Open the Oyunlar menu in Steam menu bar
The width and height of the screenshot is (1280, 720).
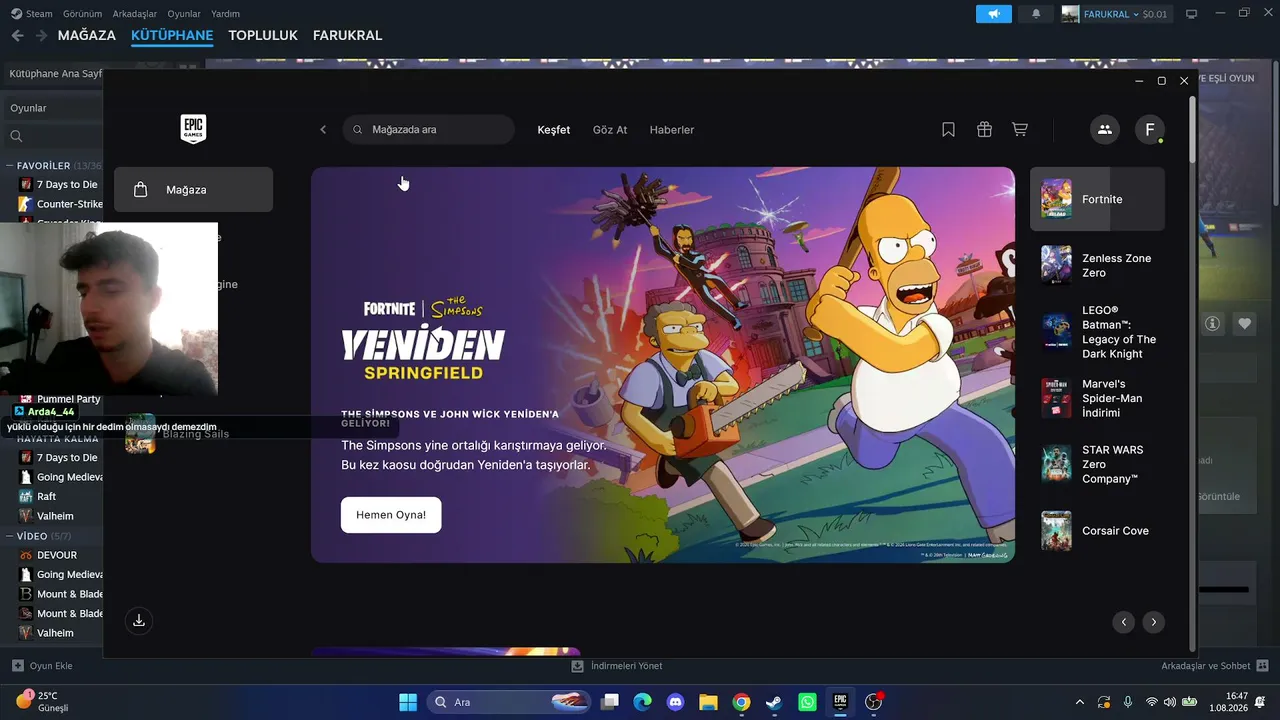click(184, 14)
